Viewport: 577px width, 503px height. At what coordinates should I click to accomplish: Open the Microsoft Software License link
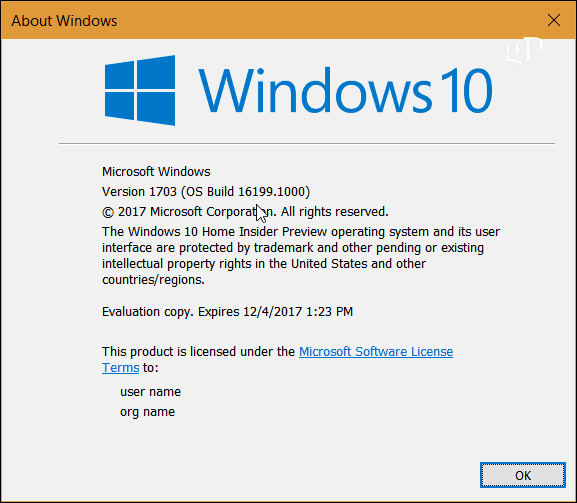[376, 351]
